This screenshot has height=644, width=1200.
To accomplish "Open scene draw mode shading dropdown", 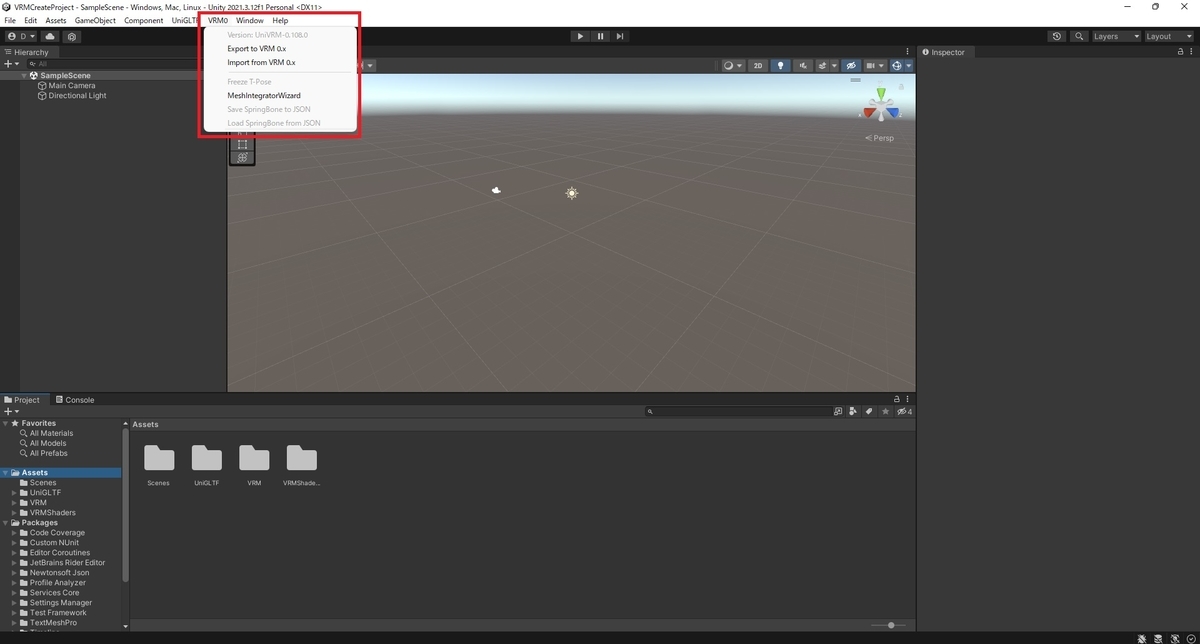I will (733, 66).
